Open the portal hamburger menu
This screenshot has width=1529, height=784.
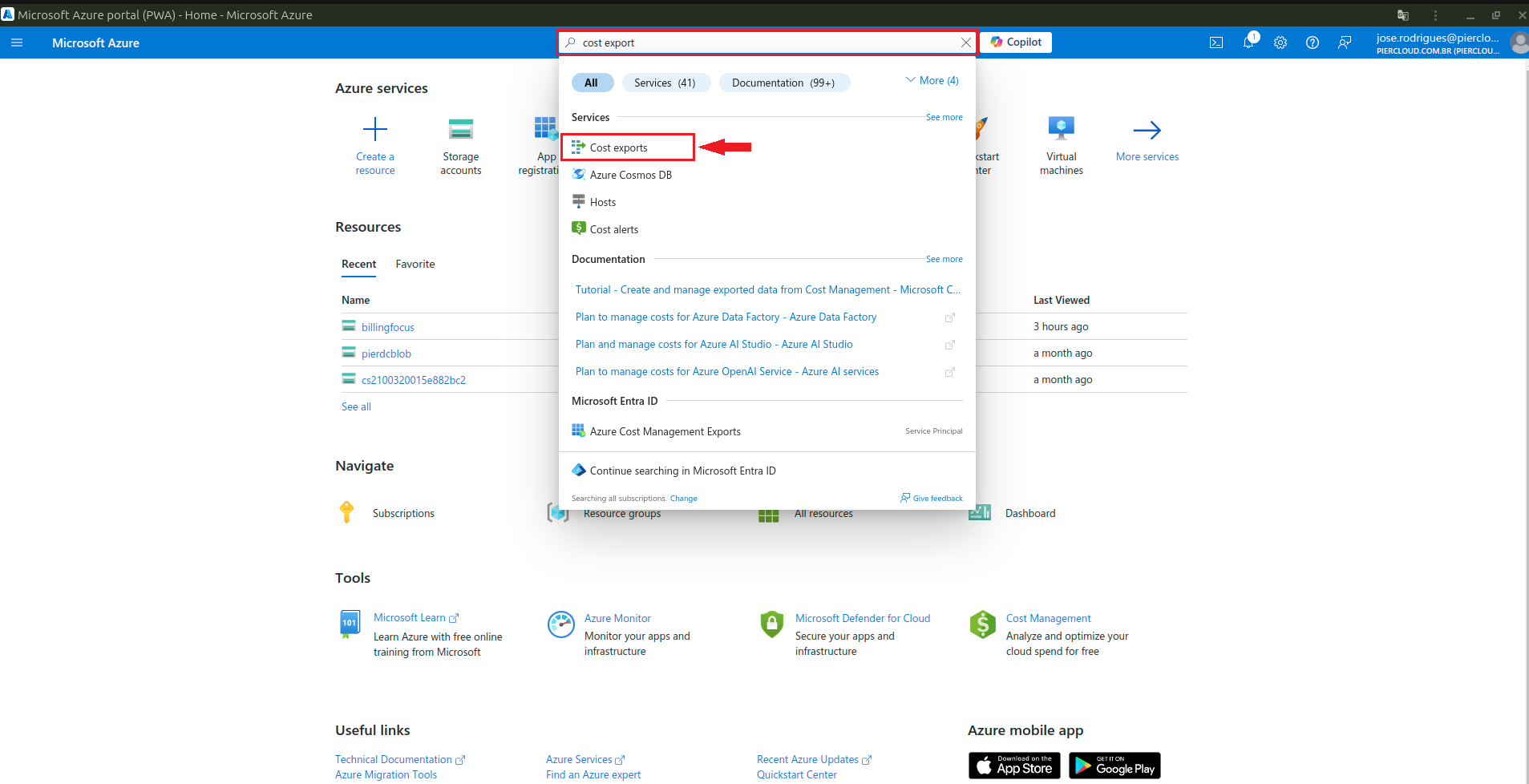[x=17, y=42]
